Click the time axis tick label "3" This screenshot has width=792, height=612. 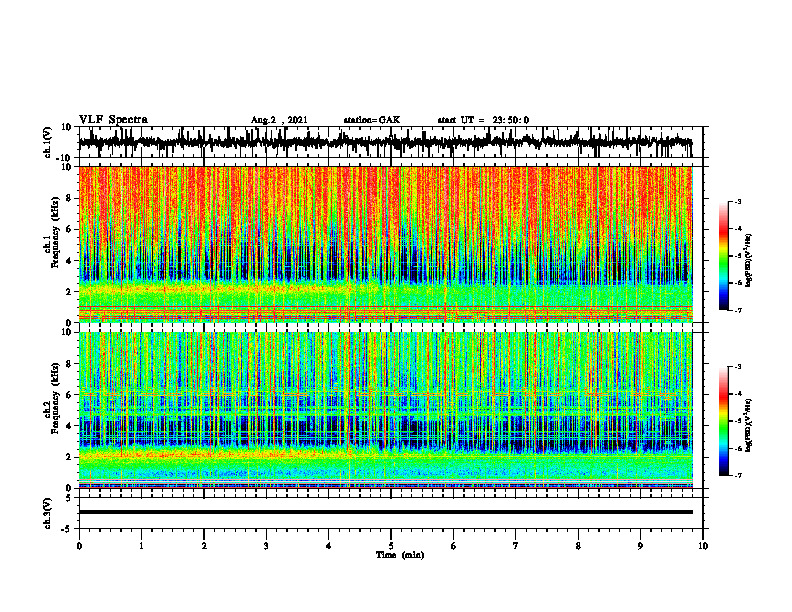(x=266, y=546)
